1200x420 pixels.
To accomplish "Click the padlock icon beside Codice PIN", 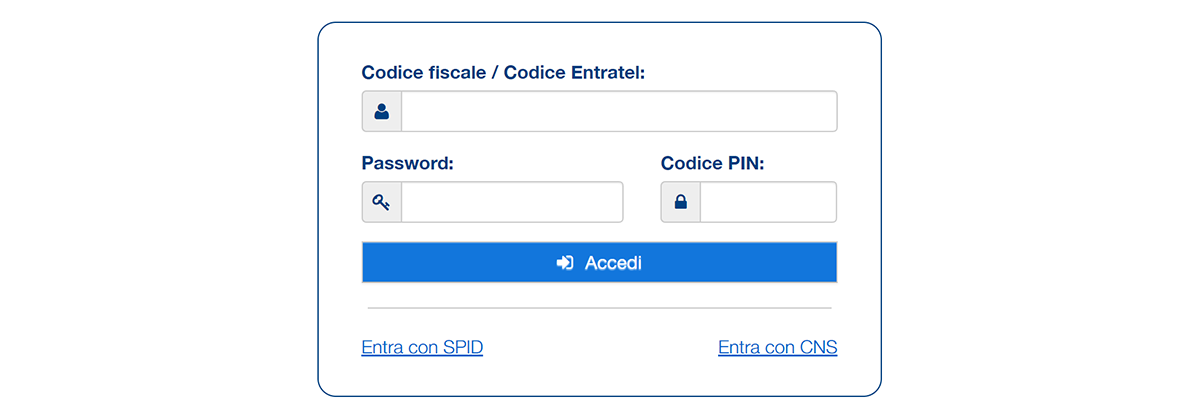I will pyautogui.click(x=680, y=202).
